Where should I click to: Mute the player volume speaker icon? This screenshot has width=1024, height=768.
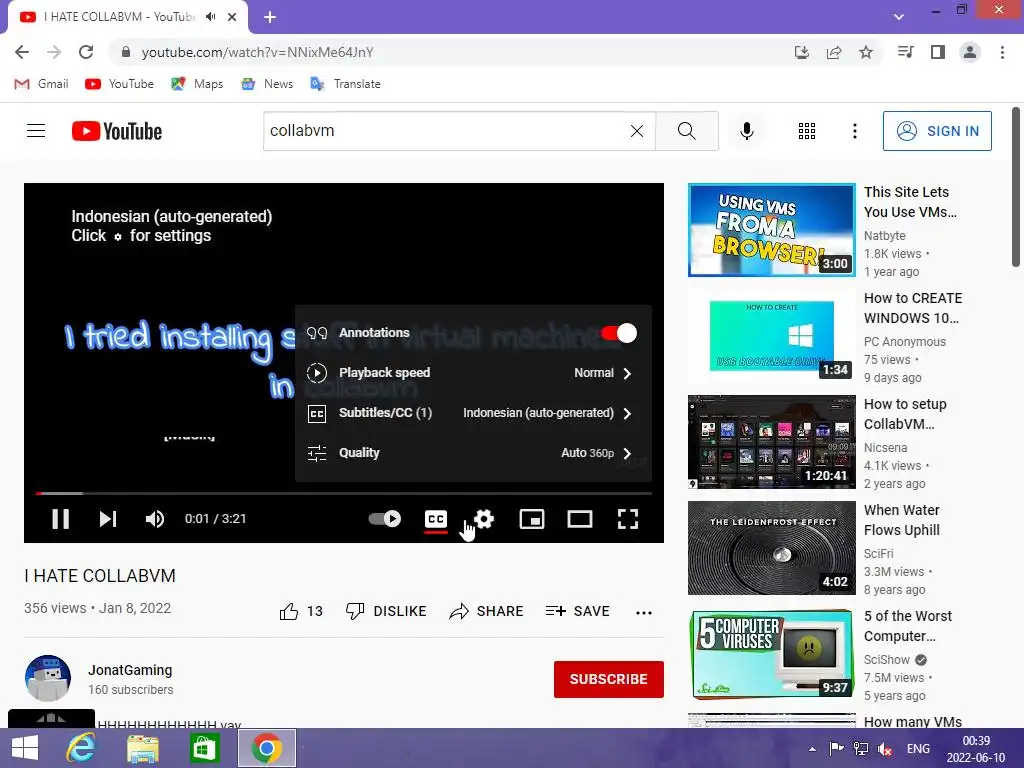pos(155,519)
